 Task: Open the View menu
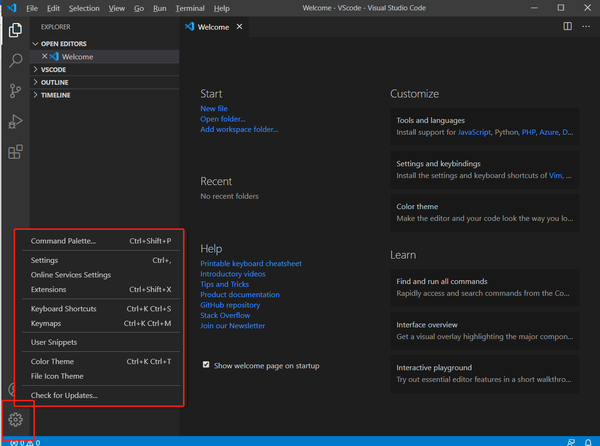point(116,8)
